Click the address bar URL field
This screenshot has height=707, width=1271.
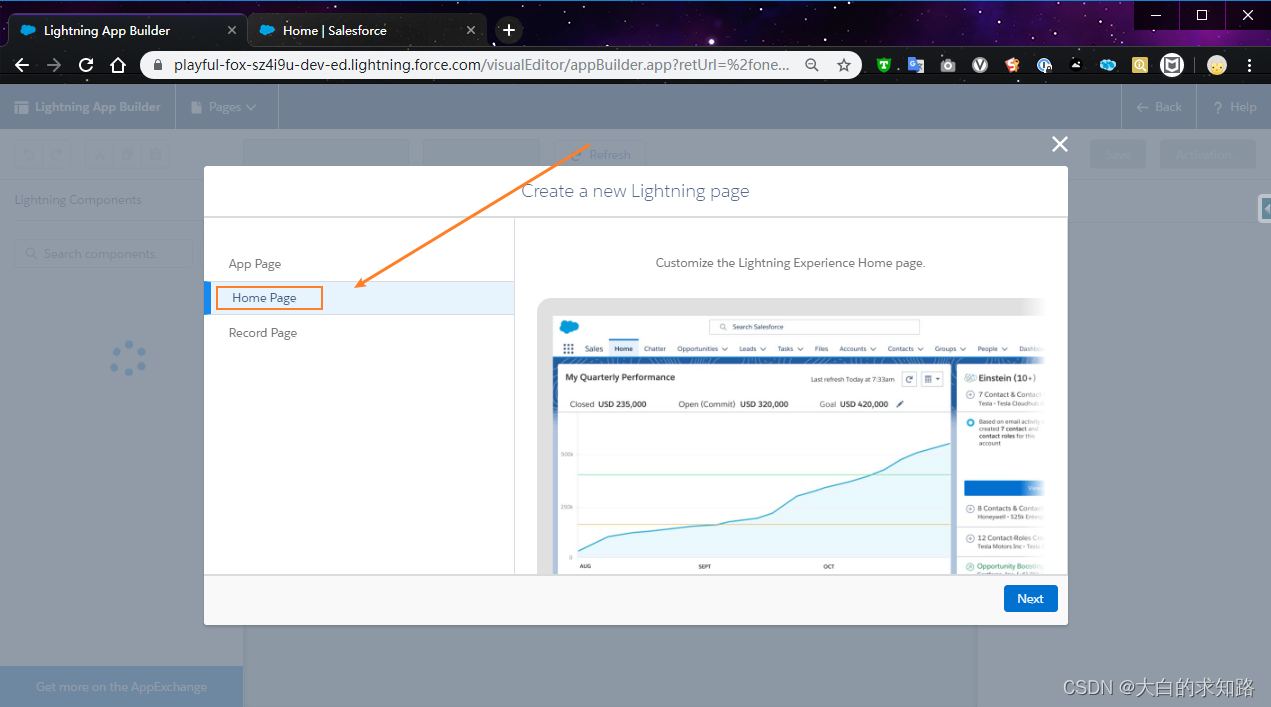point(481,65)
